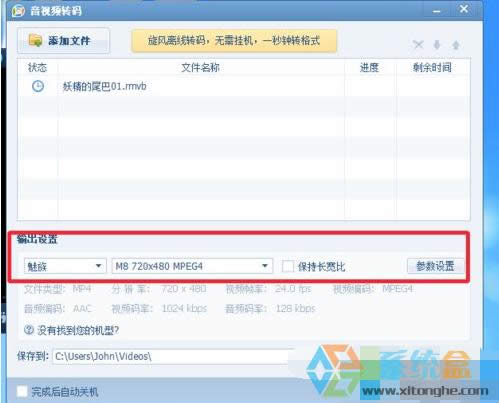Screen dimensions: 499x403
Task: Minimize the 音视频转码 window
Action: point(437,11)
